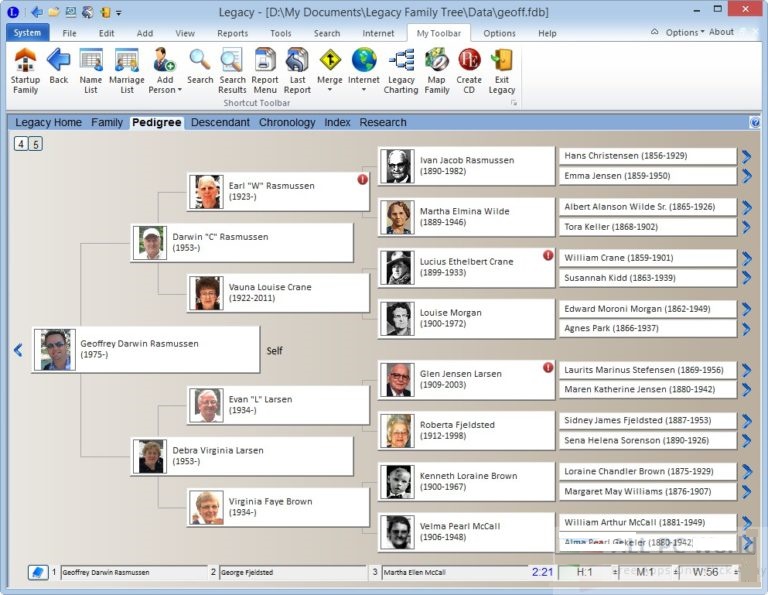768x595 pixels.
Task: Click Geoffrey Darwin Rasmussen's photo thumbnail
Action: (x=55, y=350)
